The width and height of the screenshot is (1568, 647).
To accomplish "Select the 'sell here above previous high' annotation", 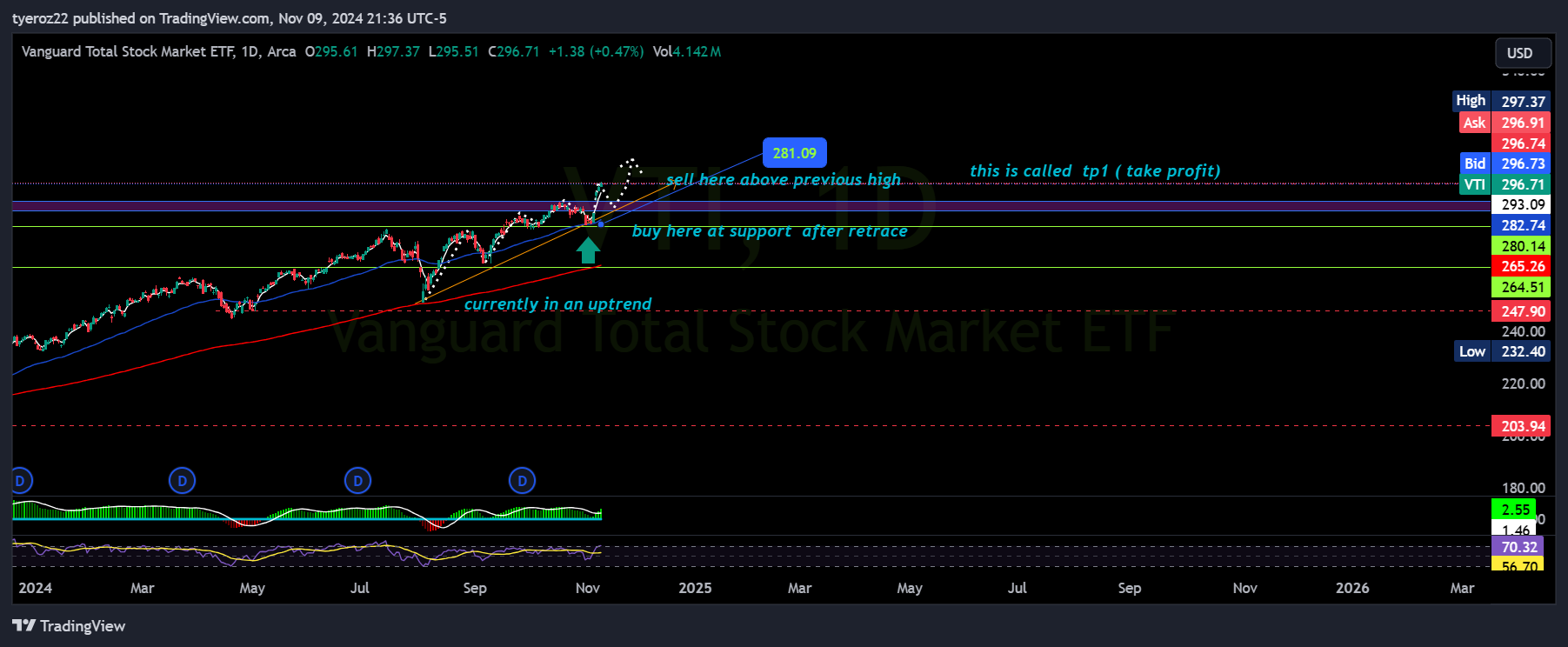I will pyautogui.click(x=784, y=179).
